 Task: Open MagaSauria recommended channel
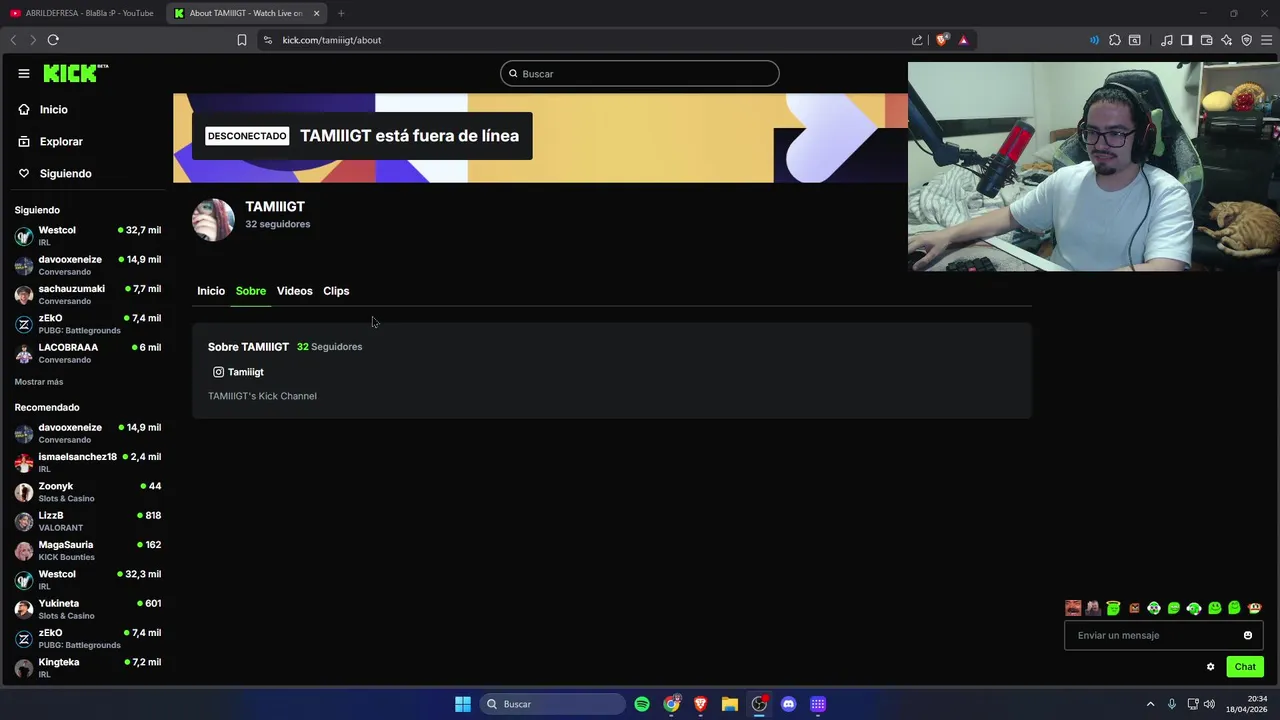[88, 550]
